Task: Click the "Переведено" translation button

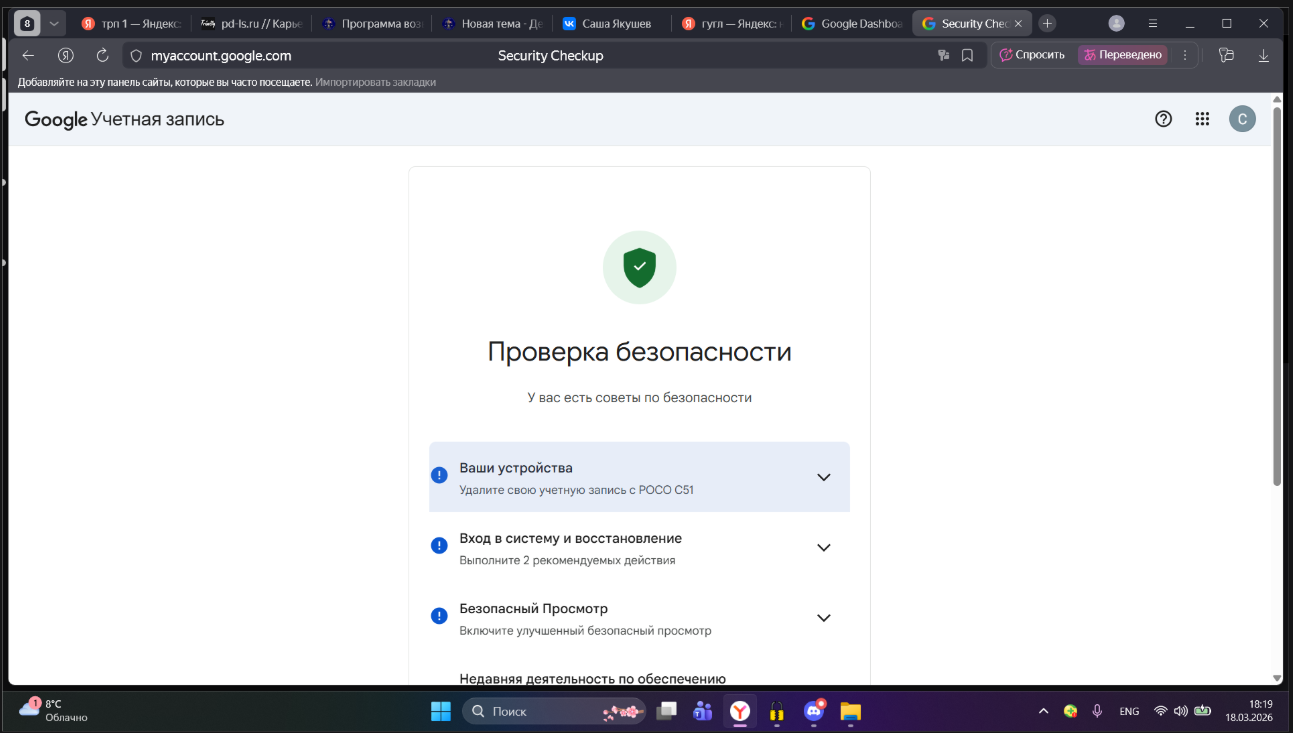Action: tap(1122, 56)
